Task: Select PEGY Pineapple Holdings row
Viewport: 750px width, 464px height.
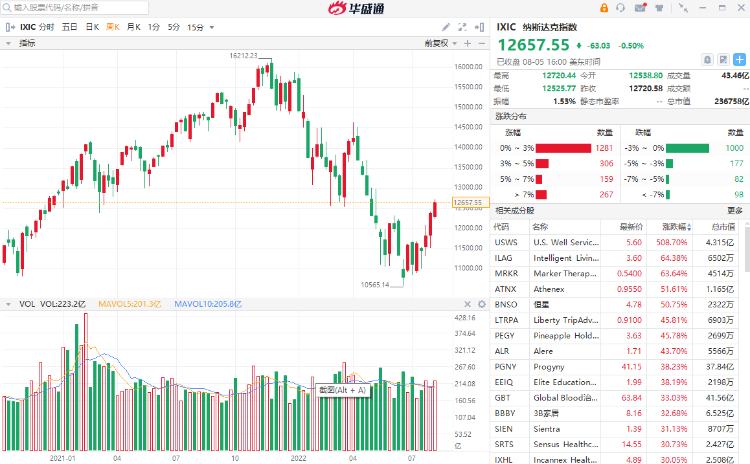Action: point(615,336)
